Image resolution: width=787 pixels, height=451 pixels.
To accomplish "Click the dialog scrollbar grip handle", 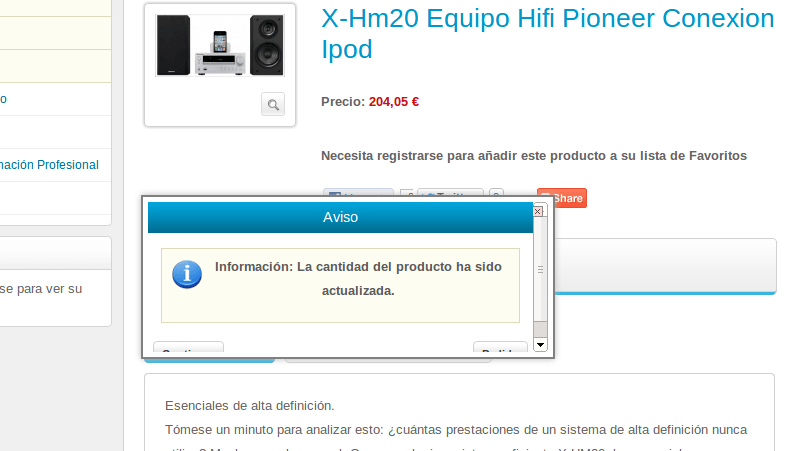I will pyautogui.click(x=540, y=269).
